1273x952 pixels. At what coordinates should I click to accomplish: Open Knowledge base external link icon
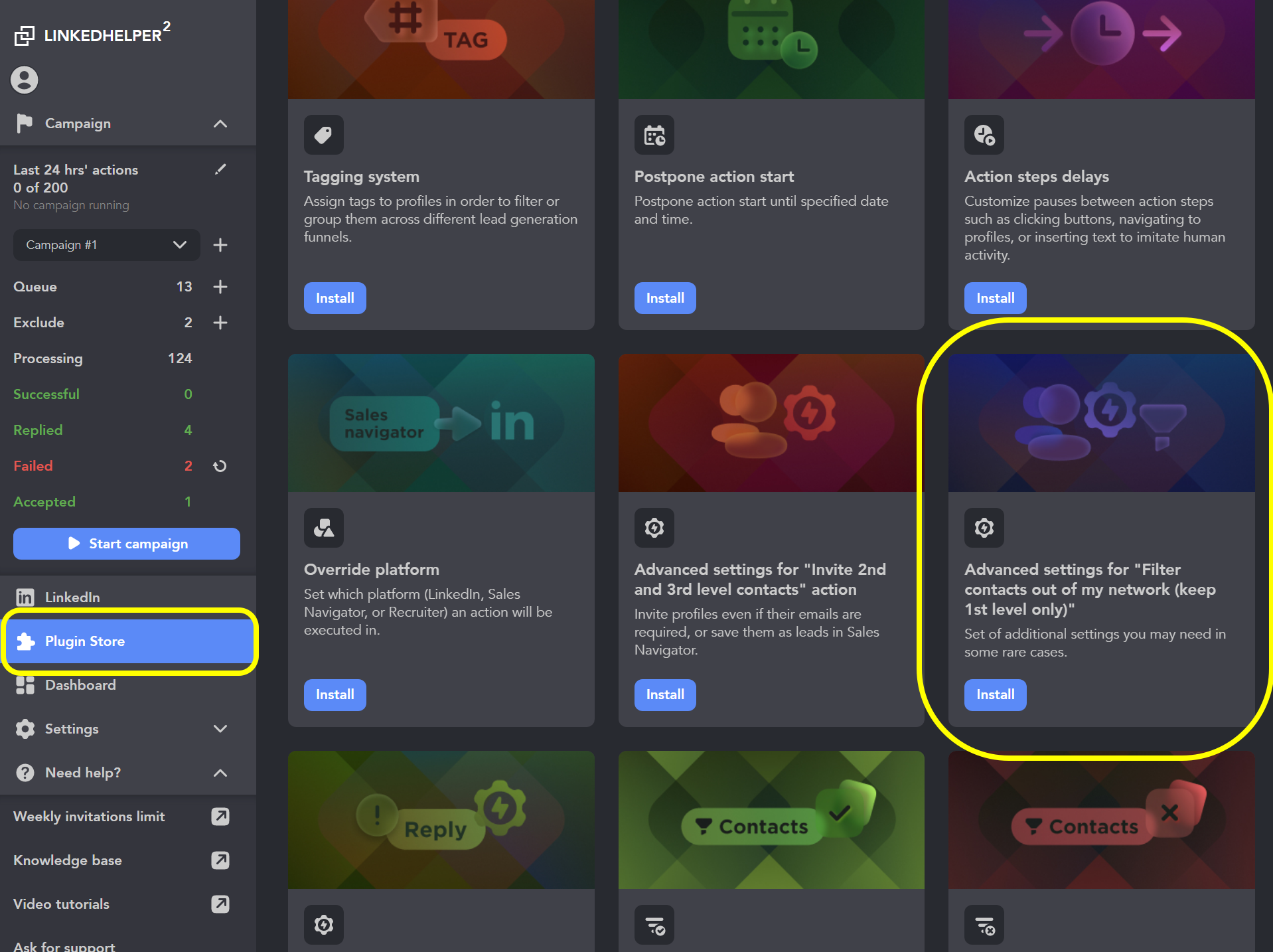pos(220,860)
